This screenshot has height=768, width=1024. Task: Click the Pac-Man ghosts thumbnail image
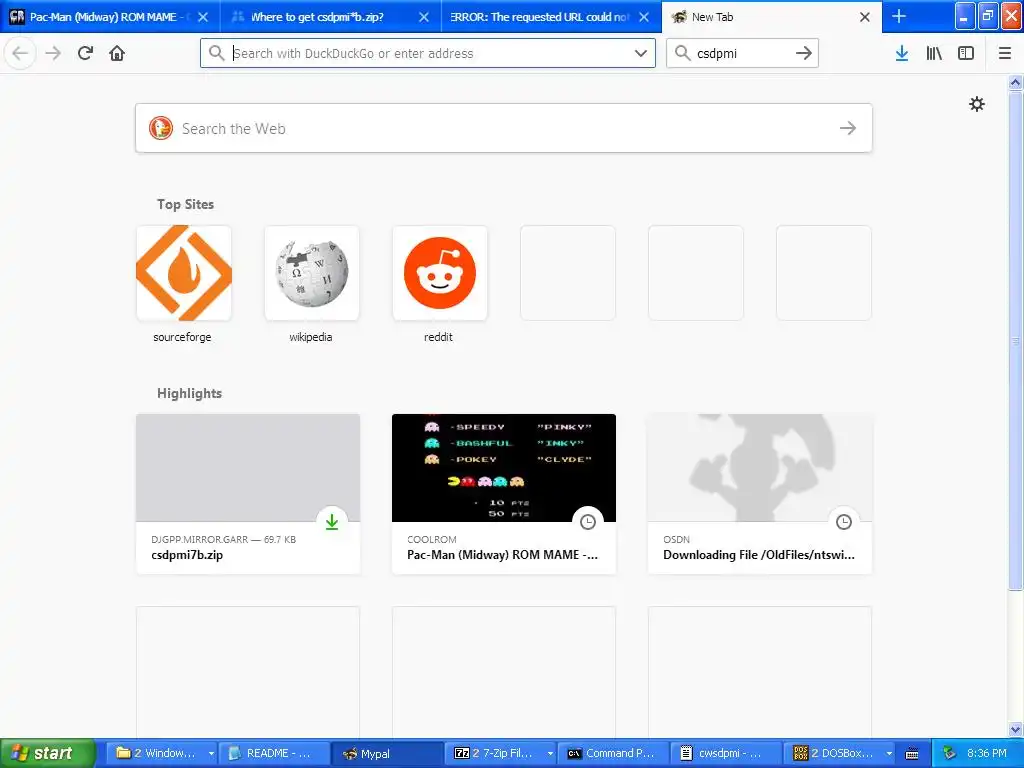[x=504, y=468]
